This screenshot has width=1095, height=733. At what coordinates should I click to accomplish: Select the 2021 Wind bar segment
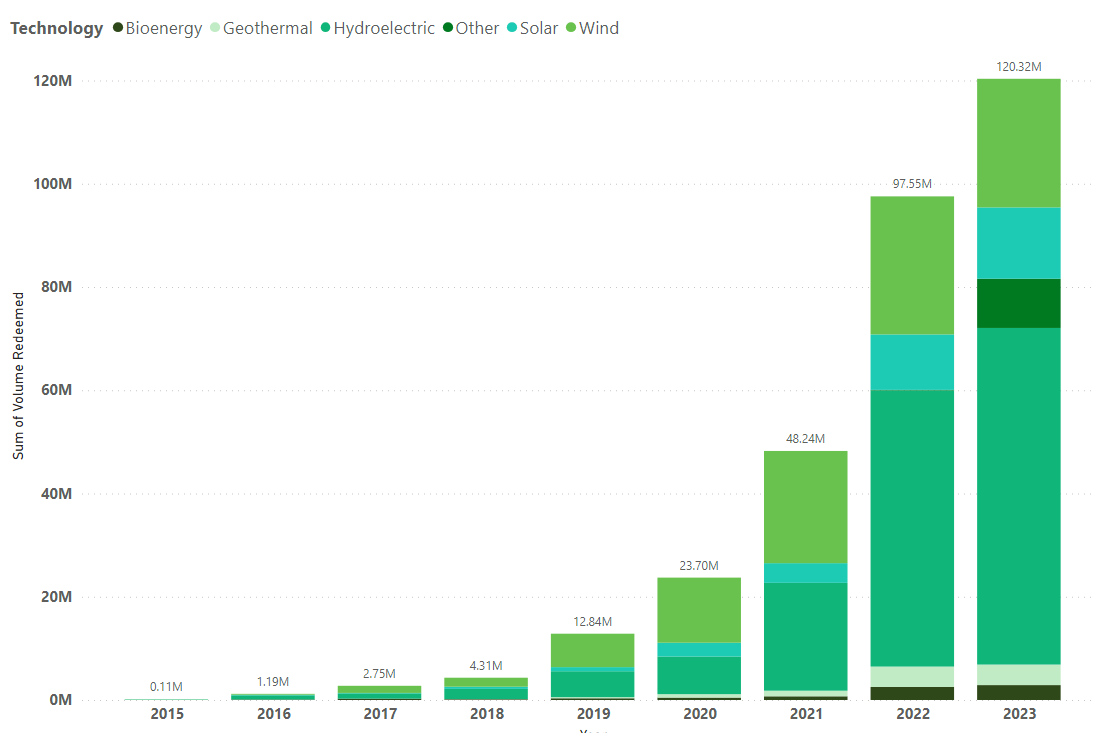click(x=805, y=507)
